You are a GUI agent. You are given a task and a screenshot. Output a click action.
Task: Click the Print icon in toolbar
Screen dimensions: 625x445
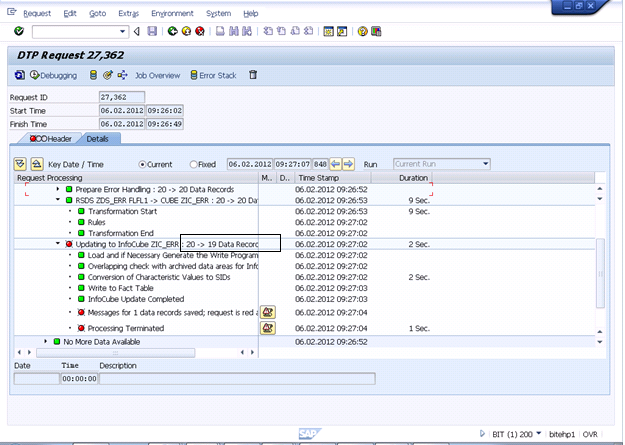(x=220, y=31)
